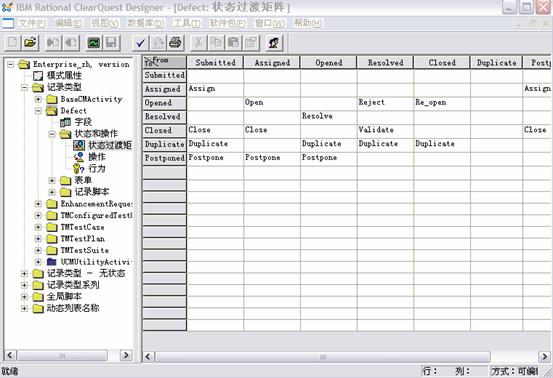The width and height of the screenshot is (553, 378).
Task: Open the 数据库(D) menu
Action: tap(146, 24)
